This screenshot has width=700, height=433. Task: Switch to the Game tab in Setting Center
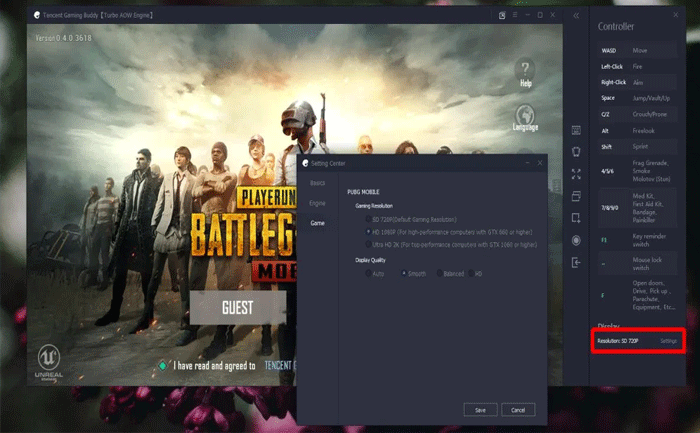(317, 223)
